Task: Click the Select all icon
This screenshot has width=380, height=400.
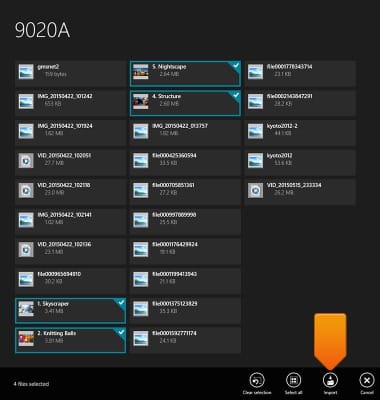Action: point(293,380)
